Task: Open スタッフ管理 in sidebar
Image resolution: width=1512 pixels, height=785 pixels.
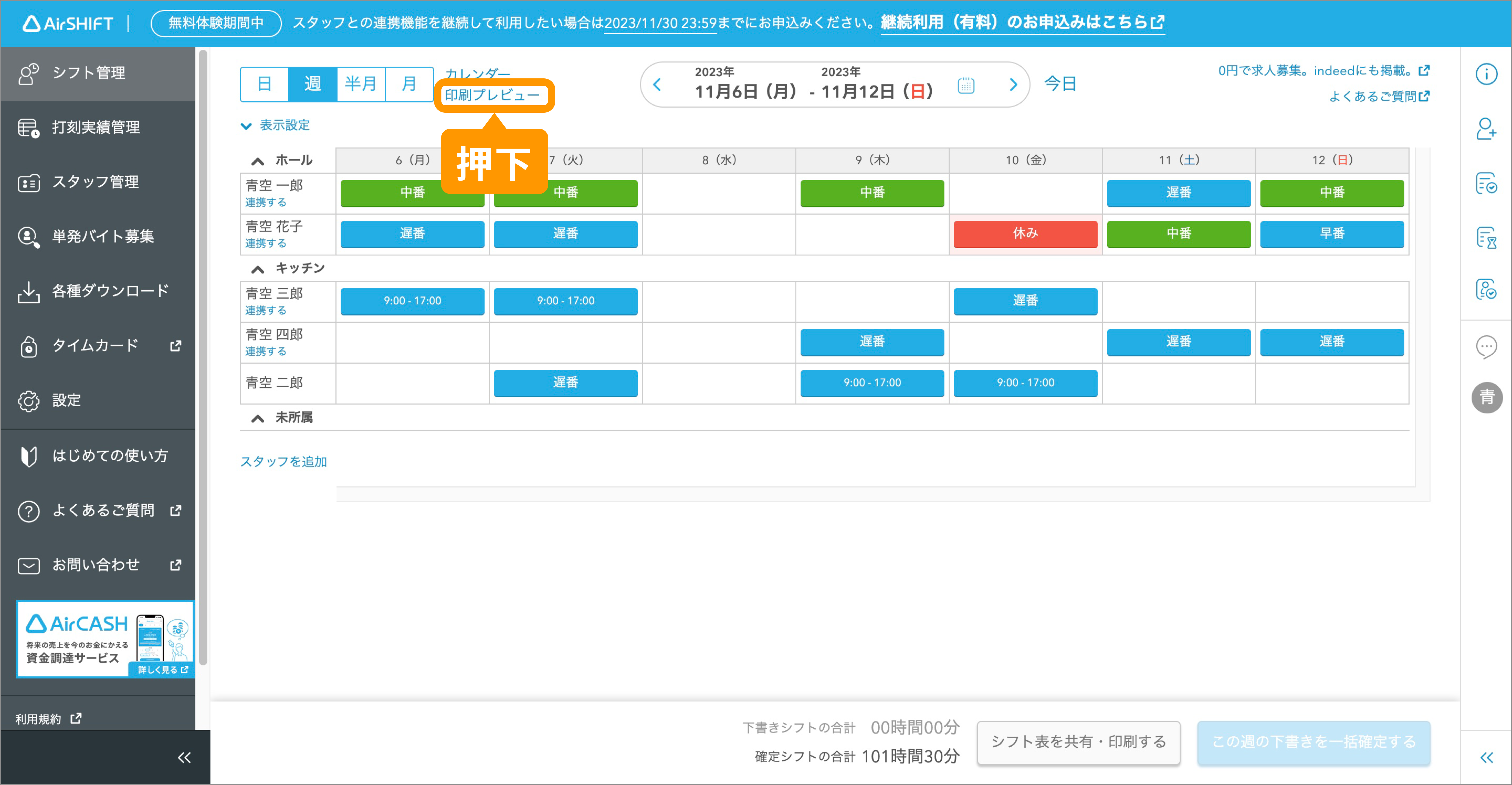Action: (x=97, y=182)
